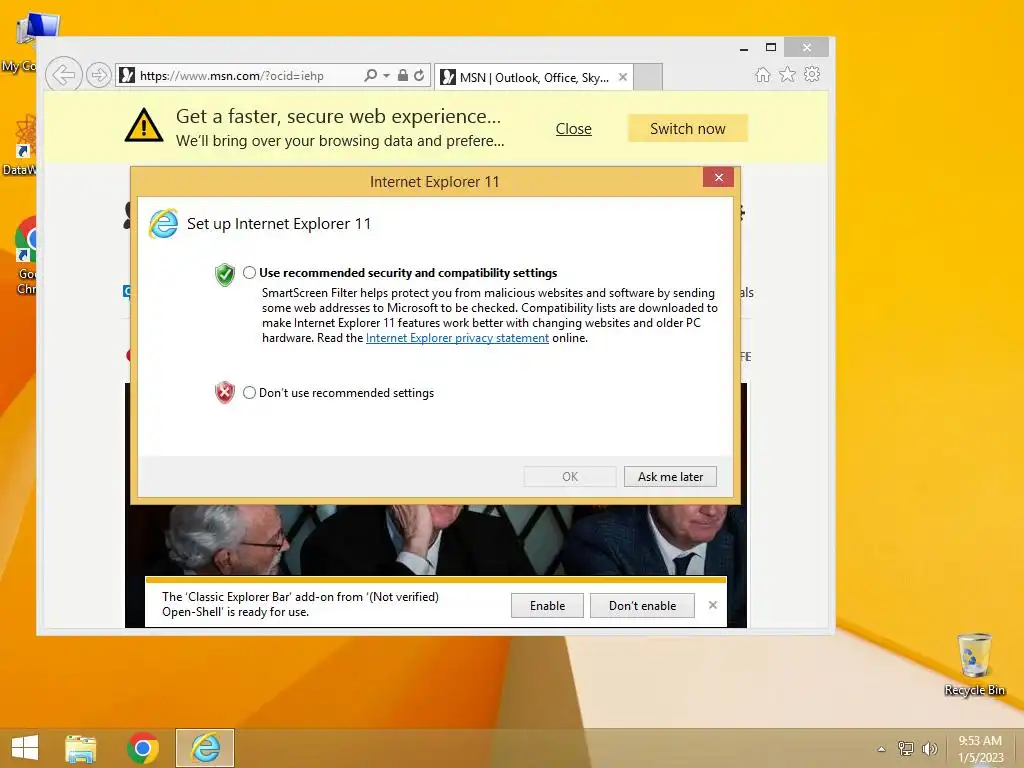The image size is (1024, 768).
Task: Open the Tools gear menu
Action: (x=812, y=74)
